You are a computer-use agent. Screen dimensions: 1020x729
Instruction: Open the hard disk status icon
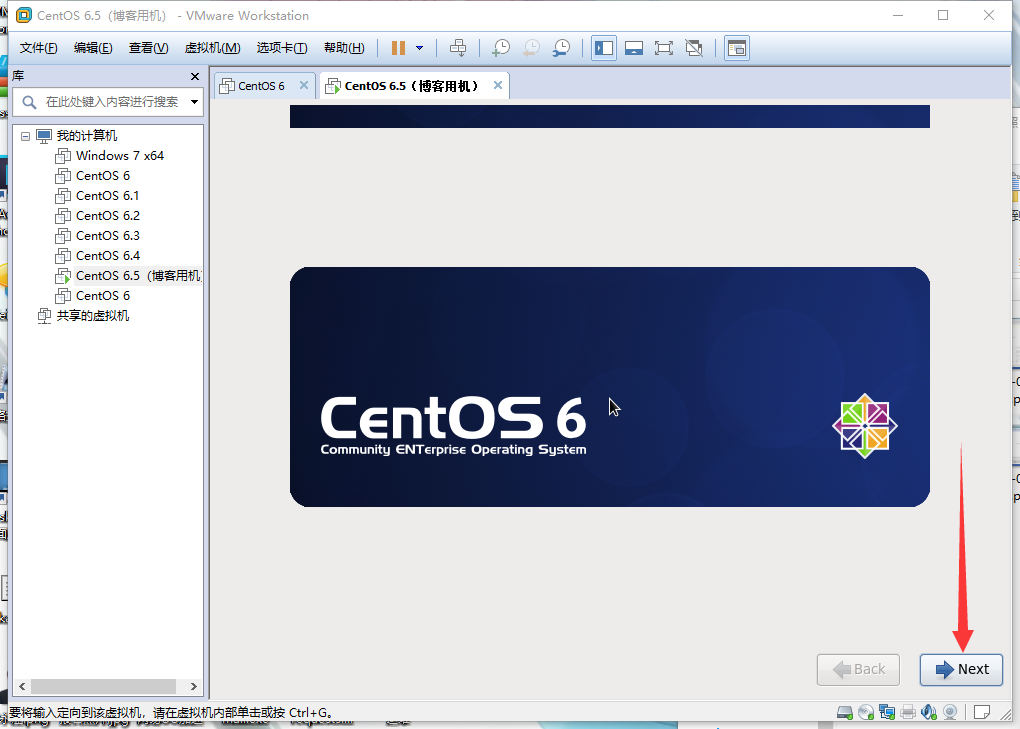[845, 711]
